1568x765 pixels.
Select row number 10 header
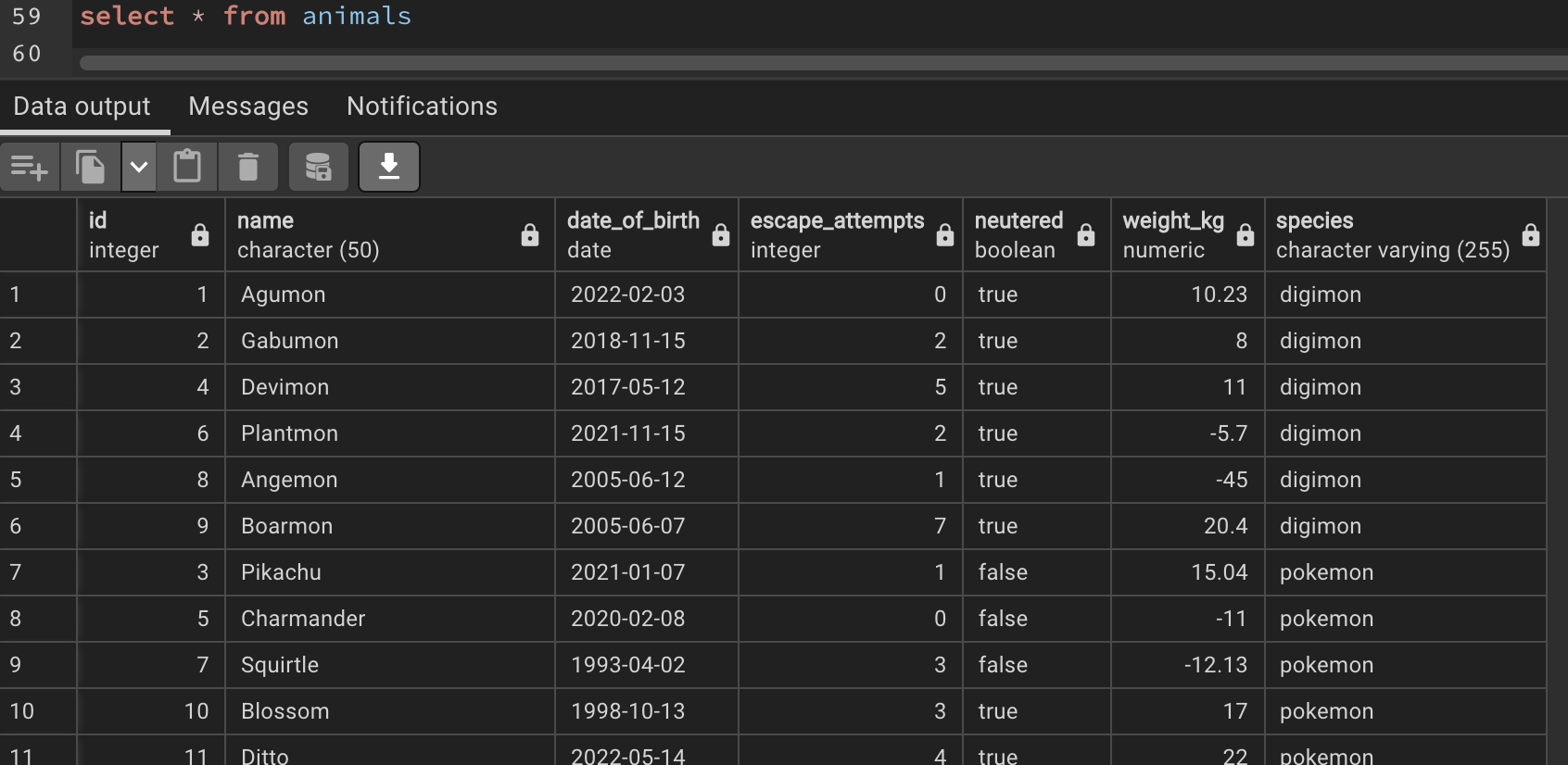tap(38, 711)
